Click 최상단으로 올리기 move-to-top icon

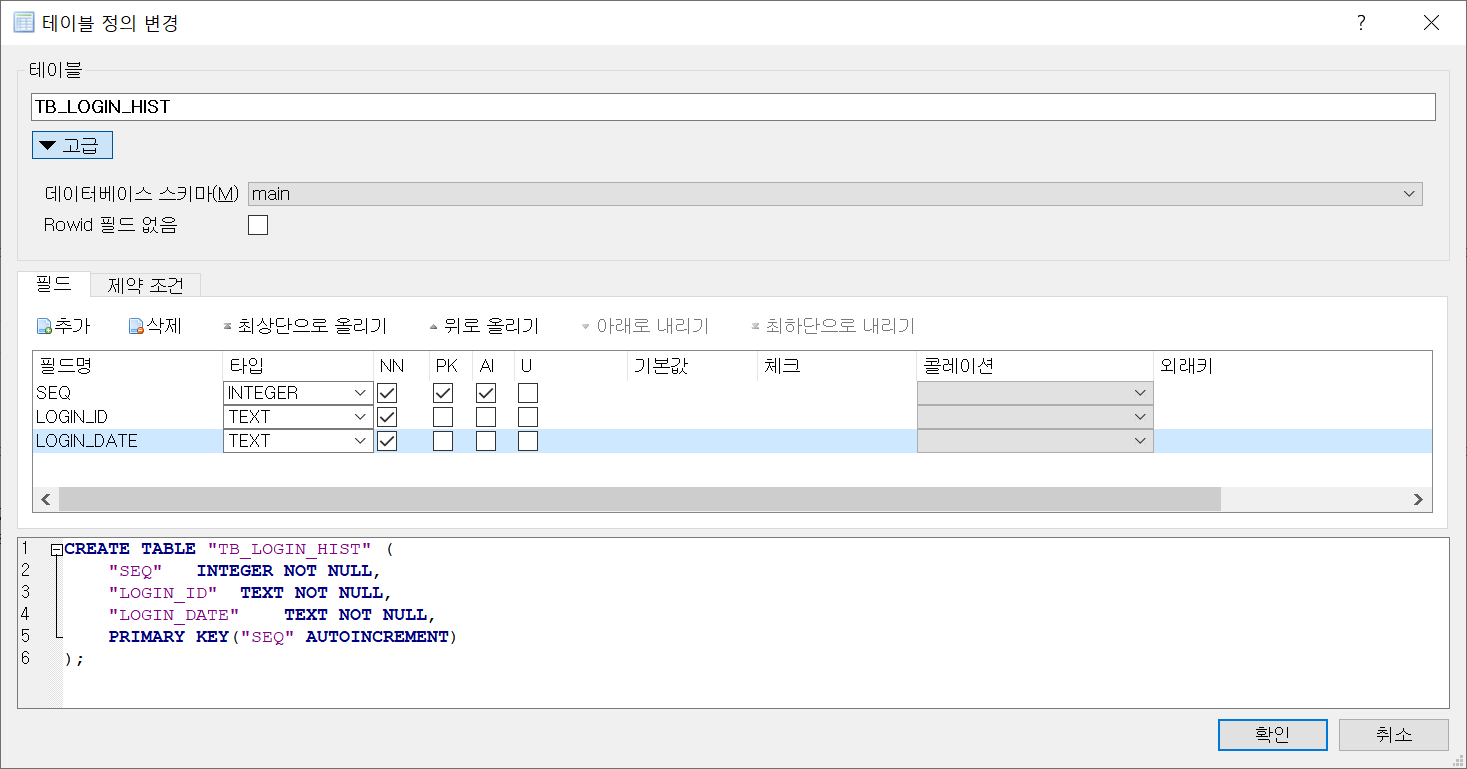(228, 326)
